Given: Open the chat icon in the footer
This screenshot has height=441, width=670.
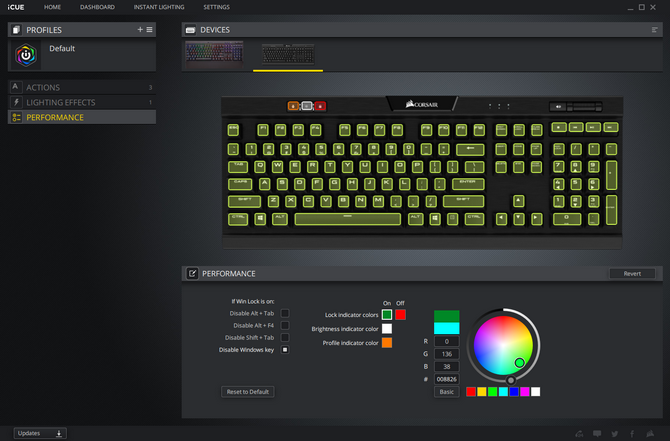Looking at the screenshot, I should pos(597,433).
